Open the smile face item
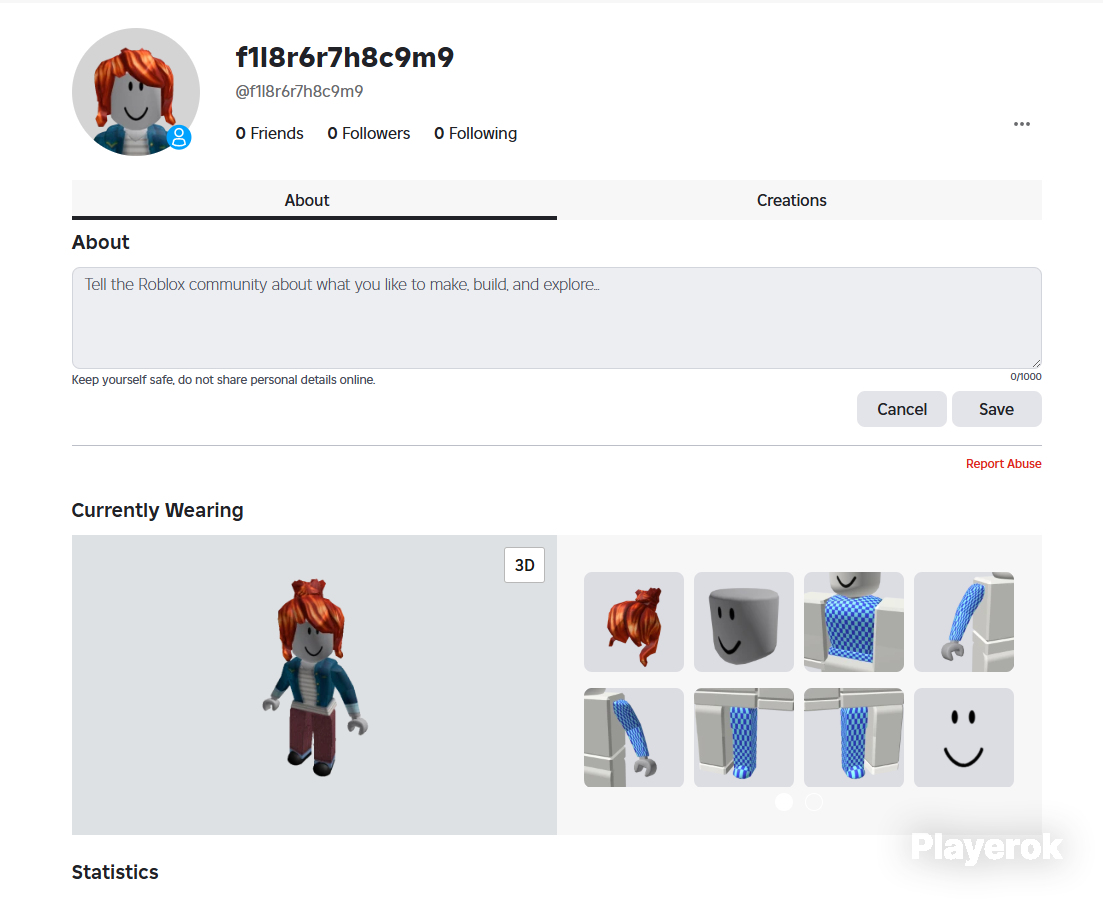Image resolution: width=1103 pixels, height=904 pixels. coord(964,737)
